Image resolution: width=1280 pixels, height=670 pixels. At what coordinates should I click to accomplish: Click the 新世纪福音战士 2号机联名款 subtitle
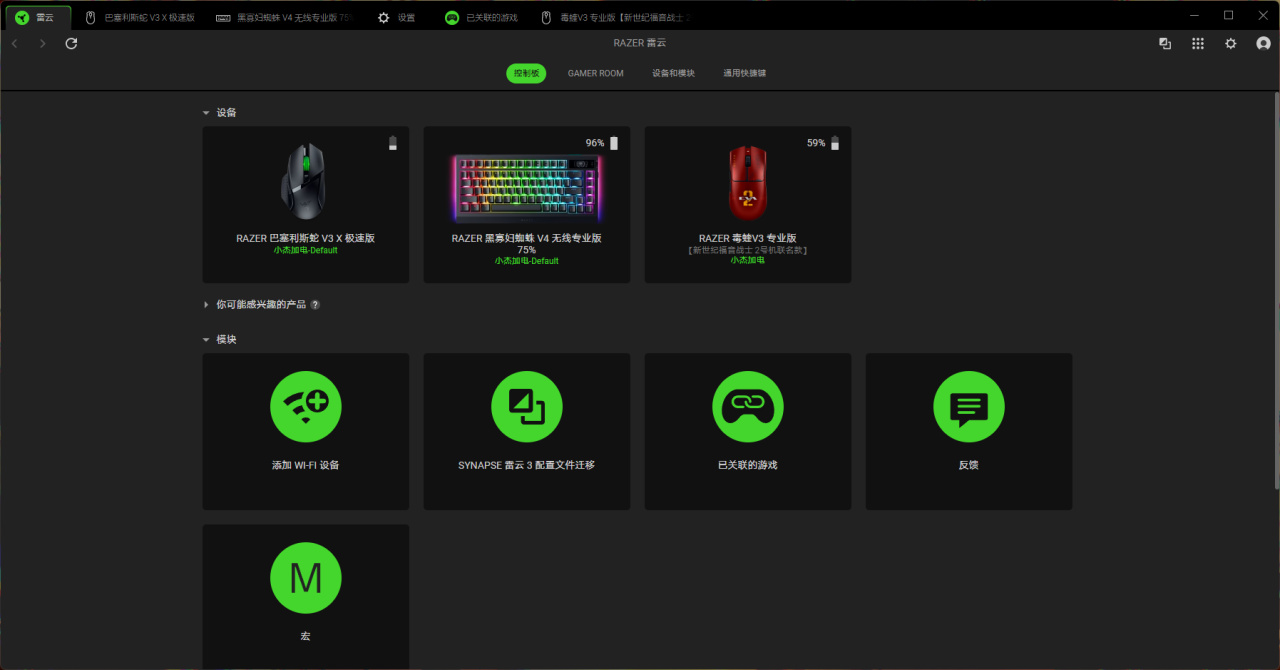[x=748, y=250]
